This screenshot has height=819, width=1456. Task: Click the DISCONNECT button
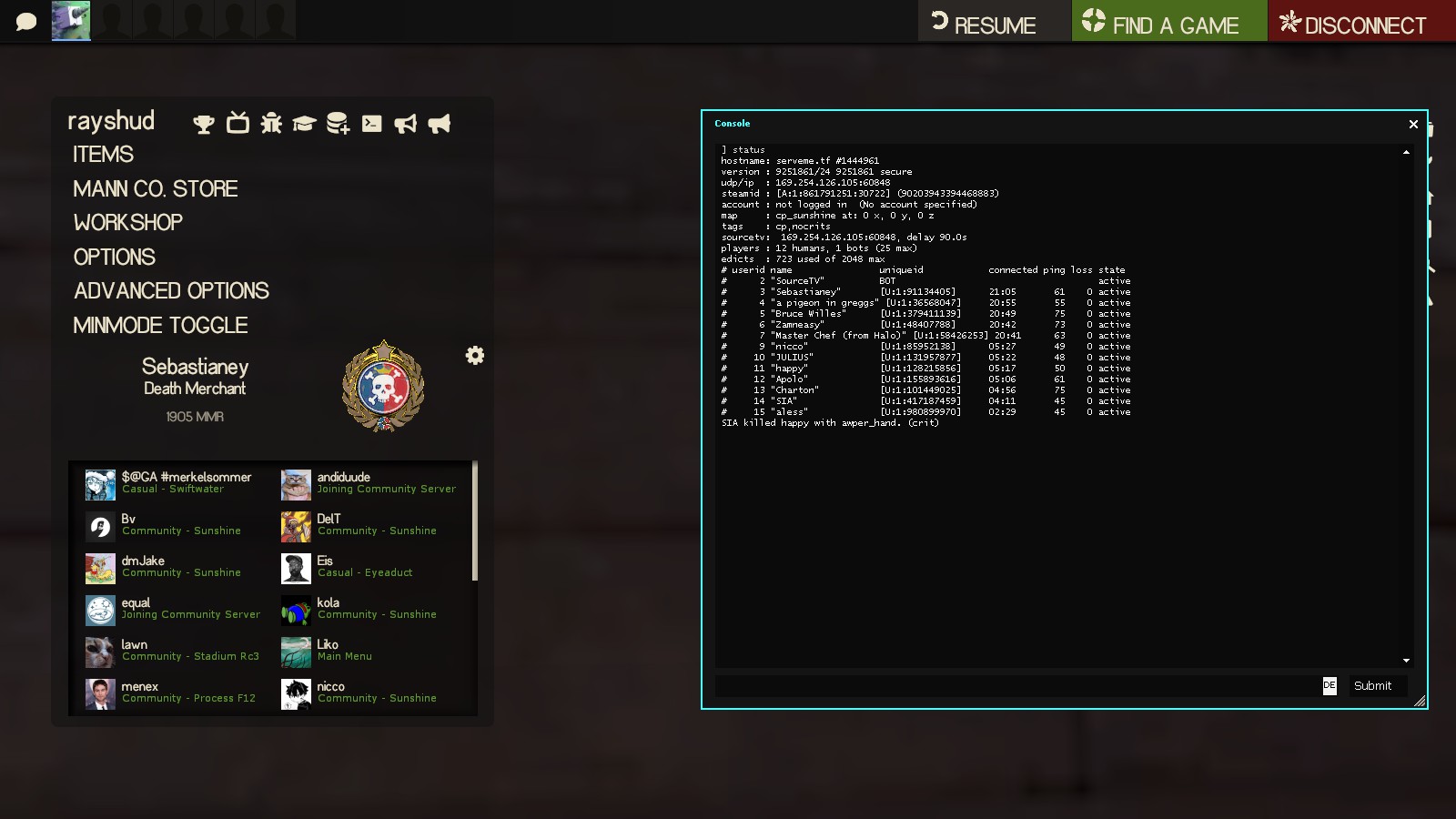1362,21
